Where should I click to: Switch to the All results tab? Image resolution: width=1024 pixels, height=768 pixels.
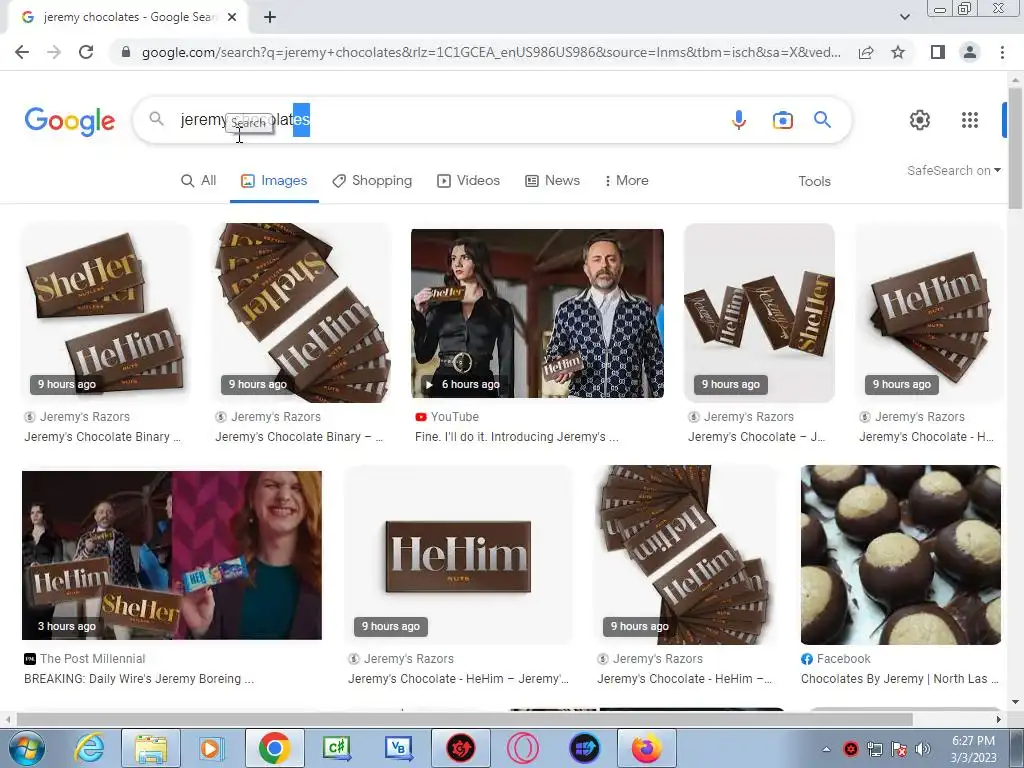(199, 181)
